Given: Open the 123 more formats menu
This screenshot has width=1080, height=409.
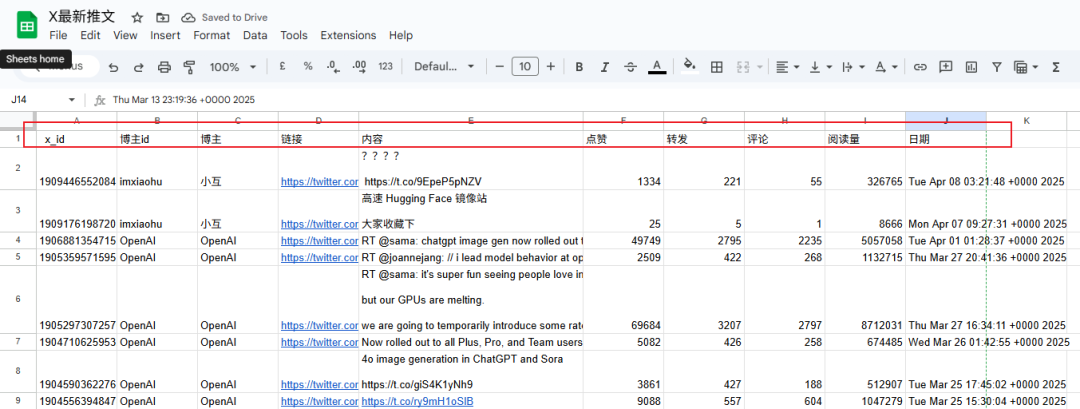Looking at the screenshot, I should click(386, 67).
